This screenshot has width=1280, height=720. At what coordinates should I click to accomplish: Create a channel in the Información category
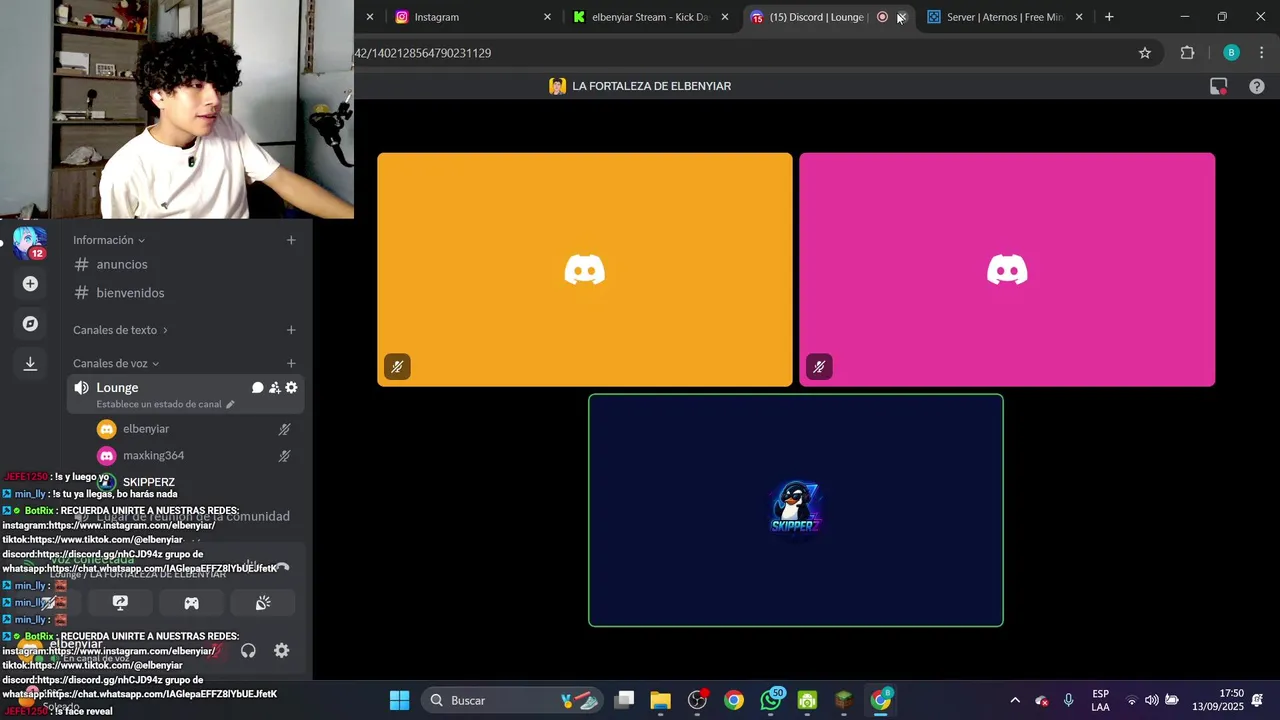[291, 240]
